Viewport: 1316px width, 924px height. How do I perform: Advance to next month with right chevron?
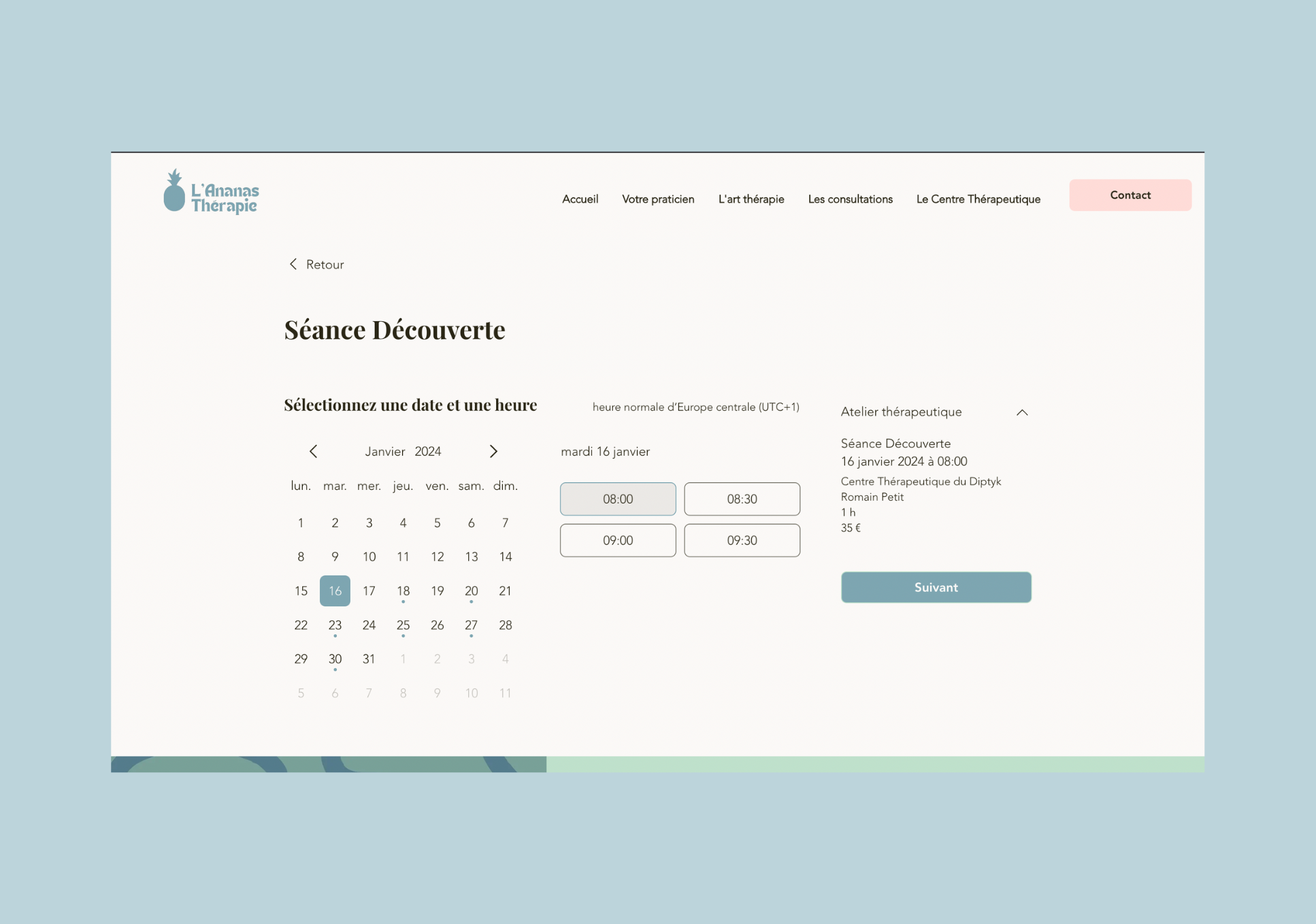coord(493,451)
